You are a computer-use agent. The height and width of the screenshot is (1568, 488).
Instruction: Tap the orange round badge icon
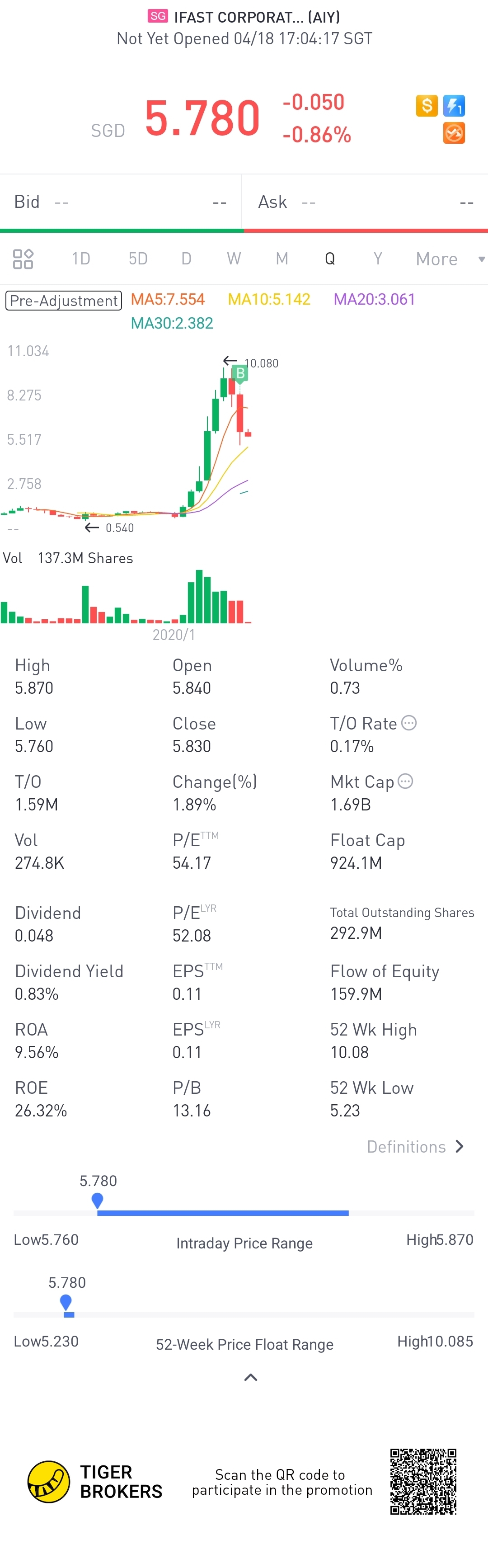[x=454, y=133]
